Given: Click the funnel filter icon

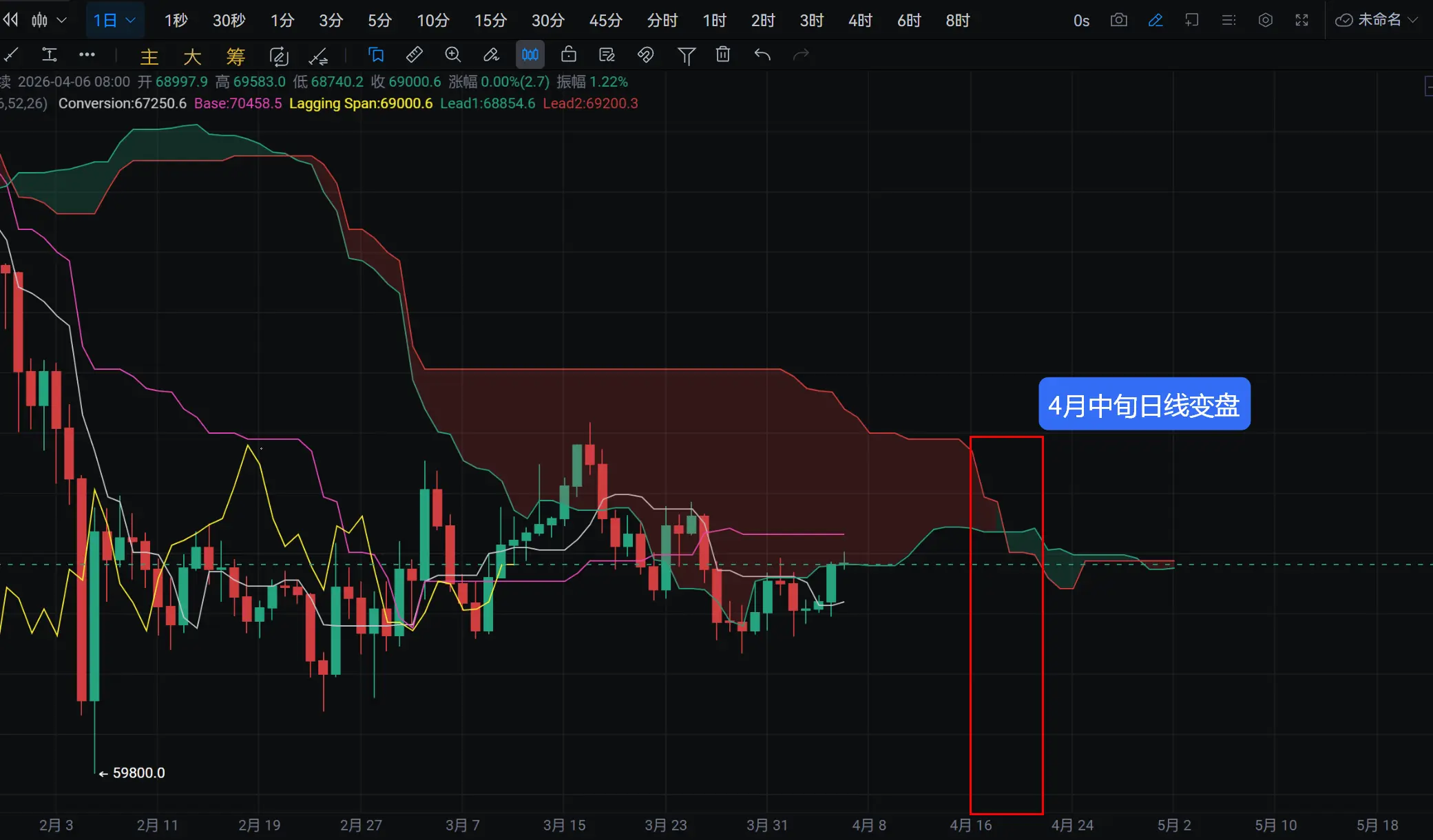Looking at the screenshot, I should 686,55.
